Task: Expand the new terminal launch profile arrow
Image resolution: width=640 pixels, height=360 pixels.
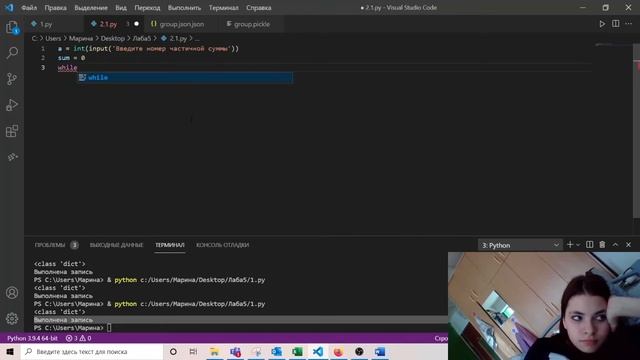Action: click(x=578, y=245)
